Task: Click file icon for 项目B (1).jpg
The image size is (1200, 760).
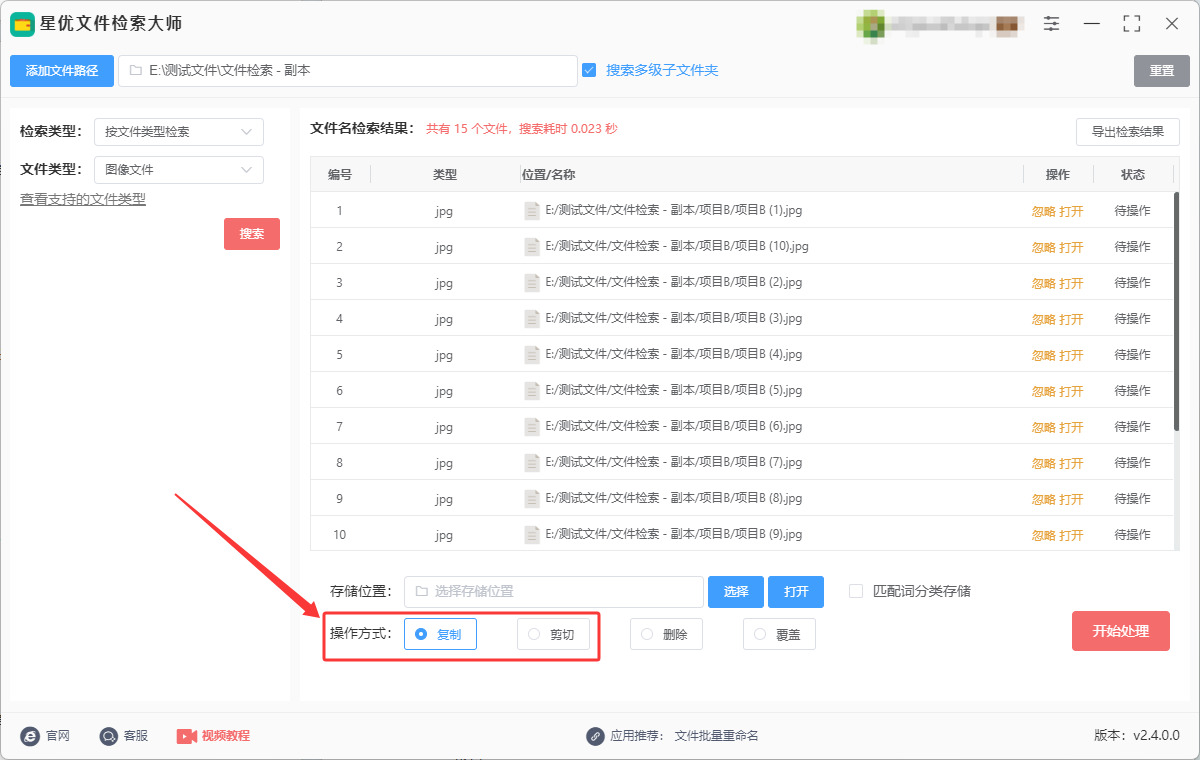Action: [x=532, y=211]
